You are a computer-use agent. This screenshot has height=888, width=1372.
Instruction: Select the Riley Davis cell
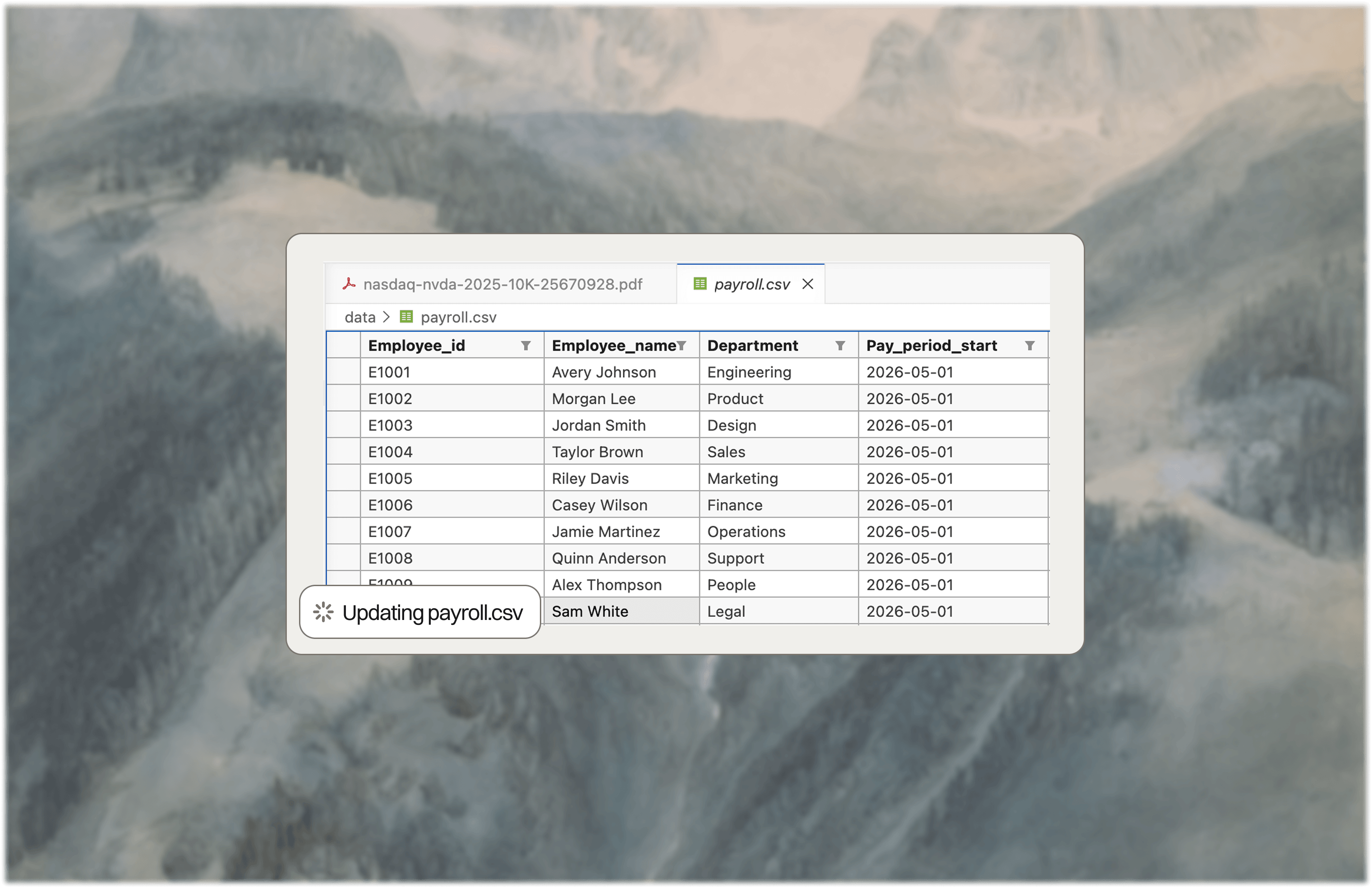[x=622, y=478]
